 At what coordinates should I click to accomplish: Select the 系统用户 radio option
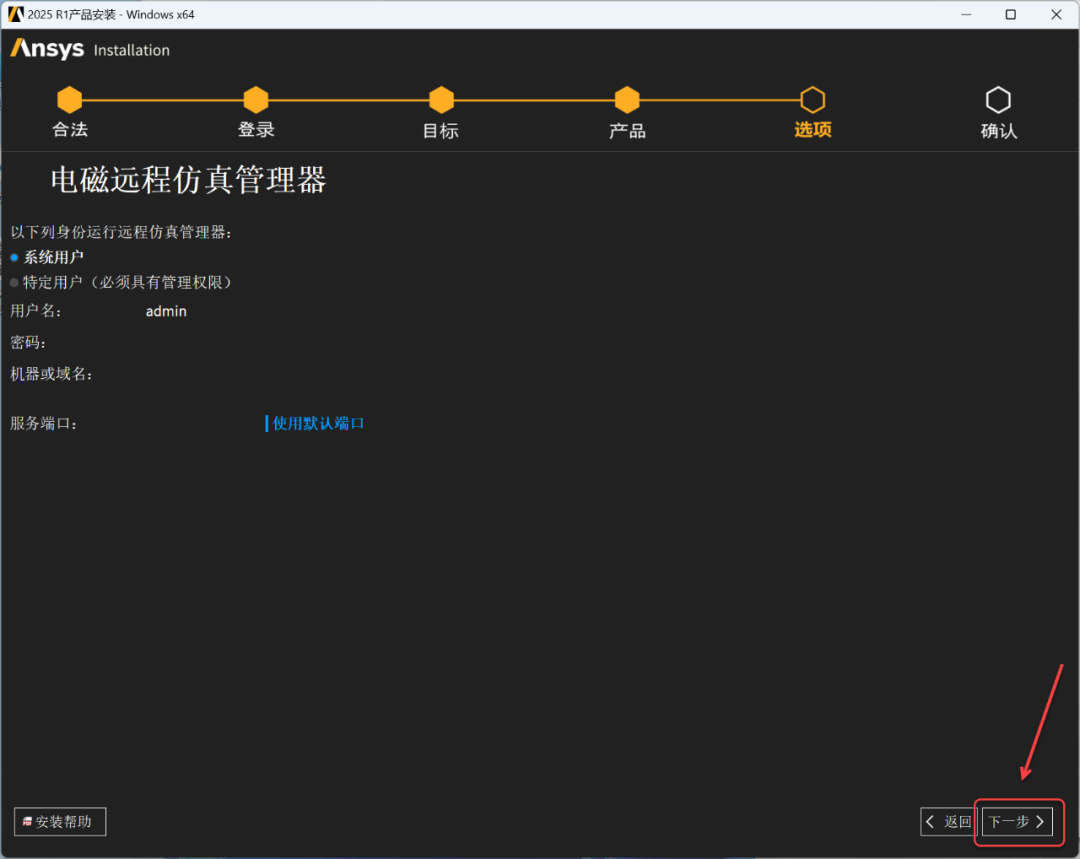coord(47,257)
